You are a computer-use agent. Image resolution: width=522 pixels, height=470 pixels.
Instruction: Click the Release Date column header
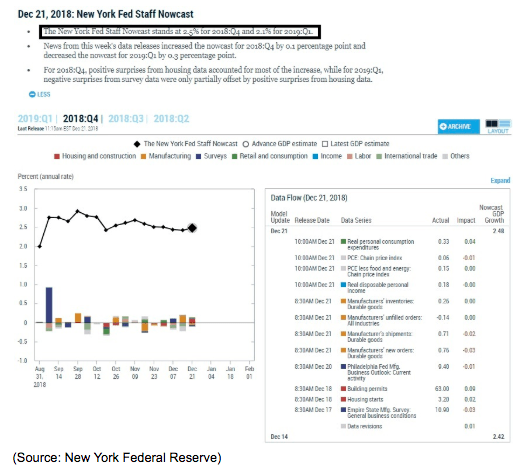pyautogui.click(x=312, y=220)
